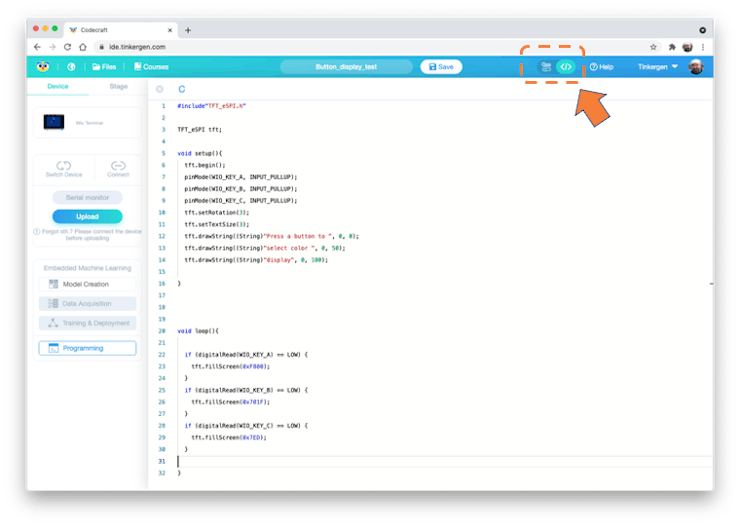Open a new browser tab

pyautogui.click(x=188, y=30)
